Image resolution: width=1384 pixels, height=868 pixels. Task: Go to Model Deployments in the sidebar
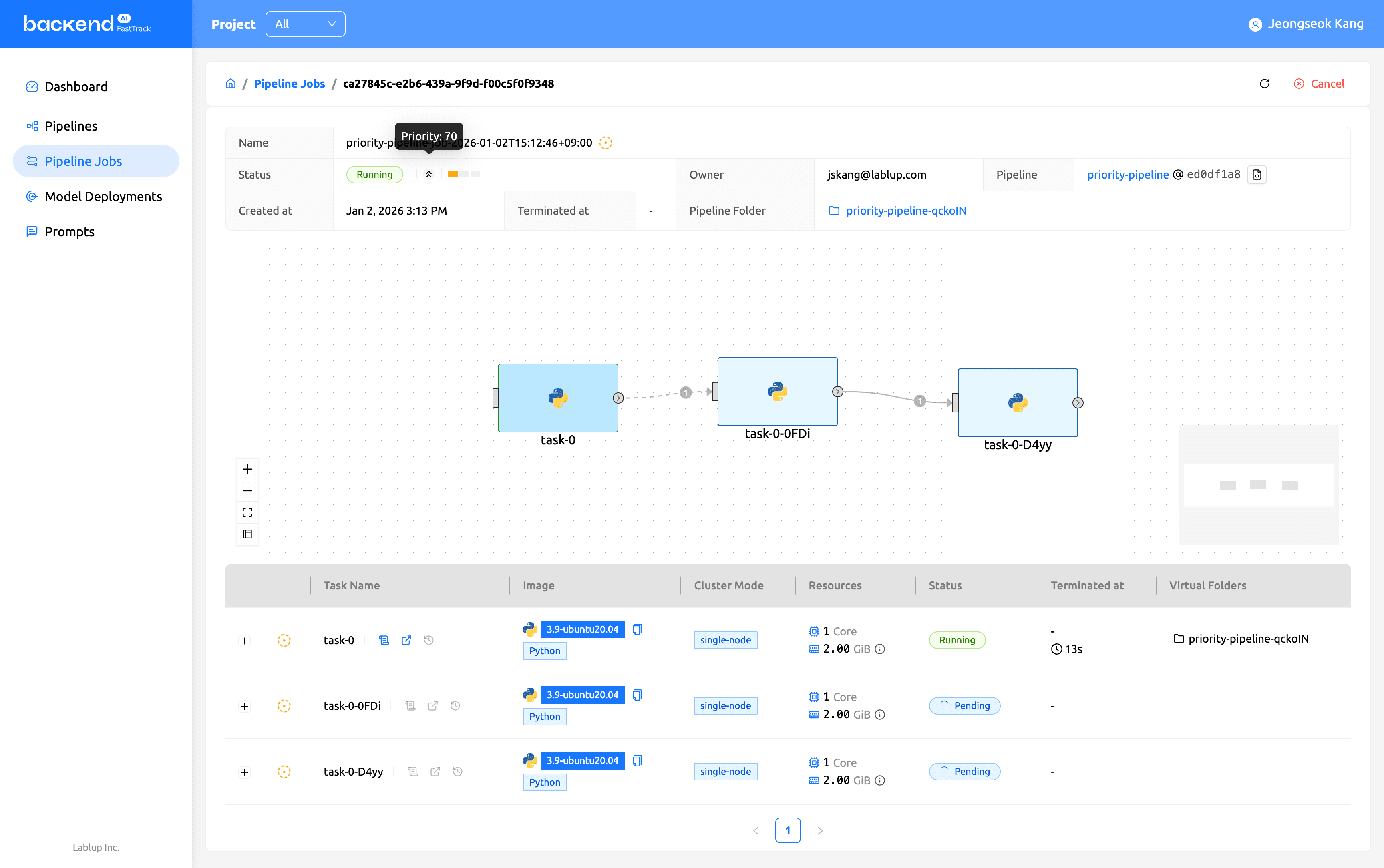tap(103, 196)
